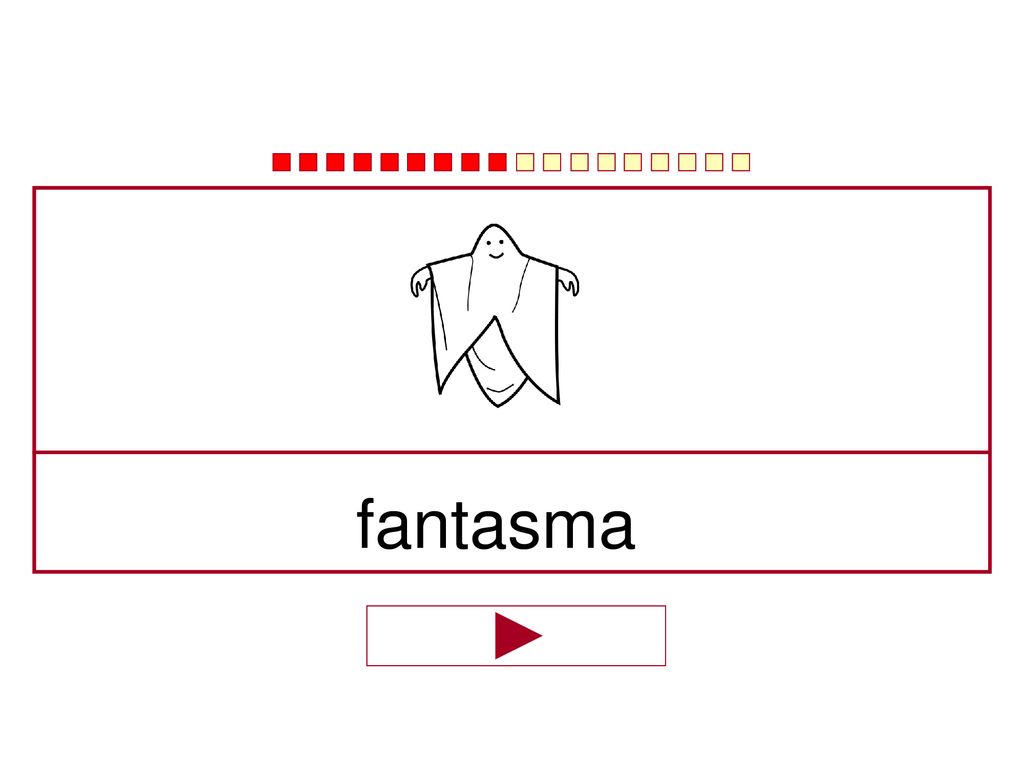The height and width of the screenshot is (768, 1024).
Task: Select the third yellow progress square
Action: tap(579, 162)
